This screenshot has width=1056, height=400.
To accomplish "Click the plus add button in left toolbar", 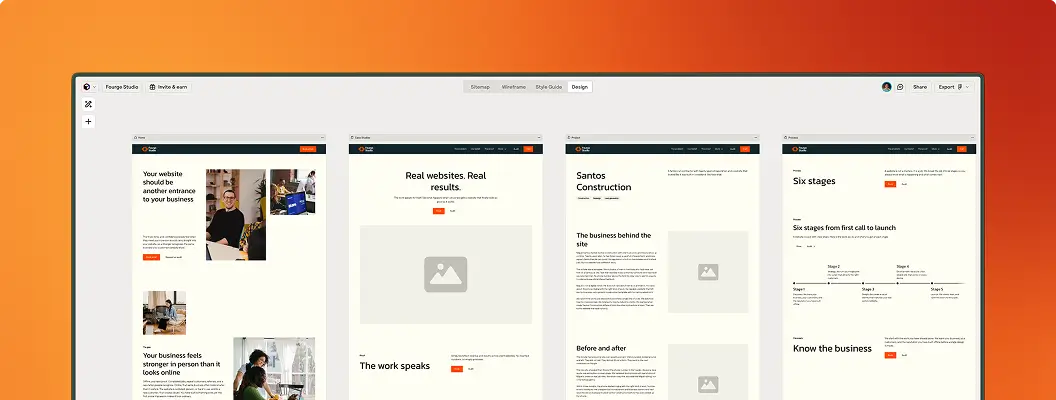I will point(88,122).
